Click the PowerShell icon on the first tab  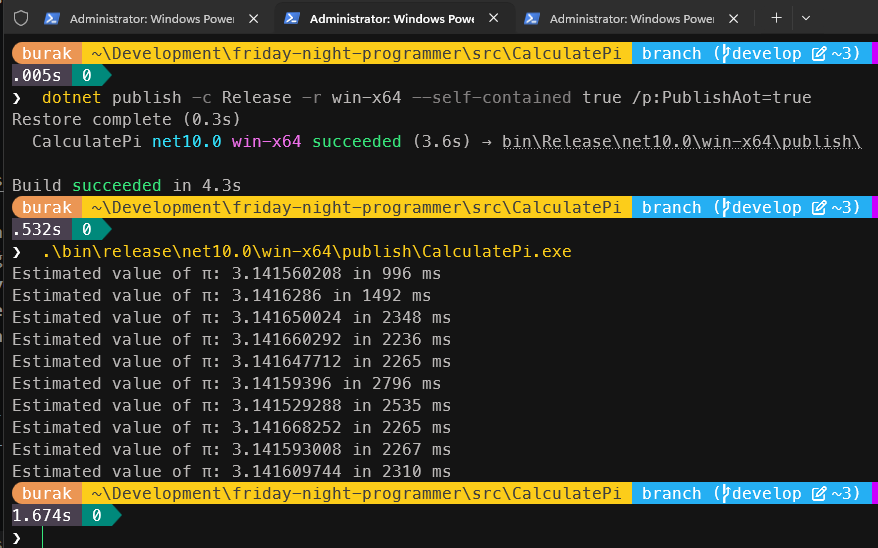52,18
